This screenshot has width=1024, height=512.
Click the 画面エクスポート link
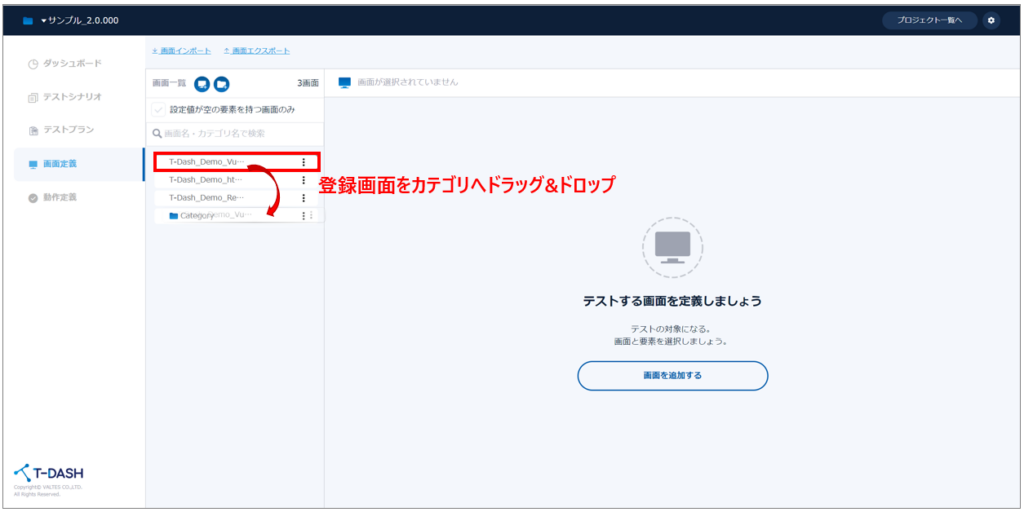pos(259,51)
